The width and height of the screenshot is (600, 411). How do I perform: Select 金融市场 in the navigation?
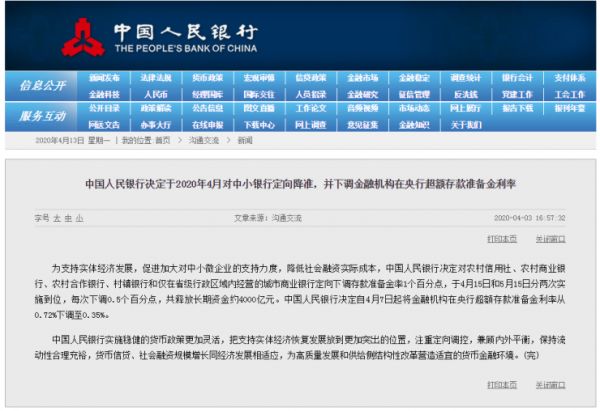coord(362,78)
